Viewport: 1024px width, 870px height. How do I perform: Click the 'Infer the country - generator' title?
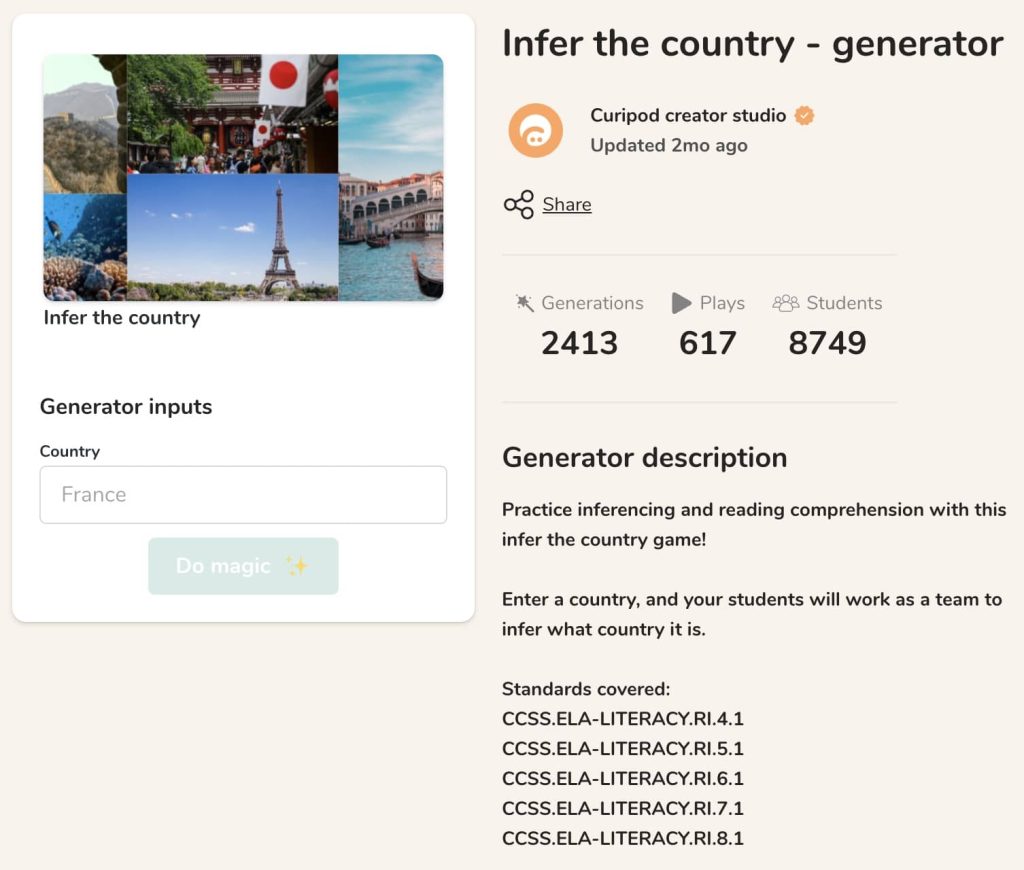752,44
